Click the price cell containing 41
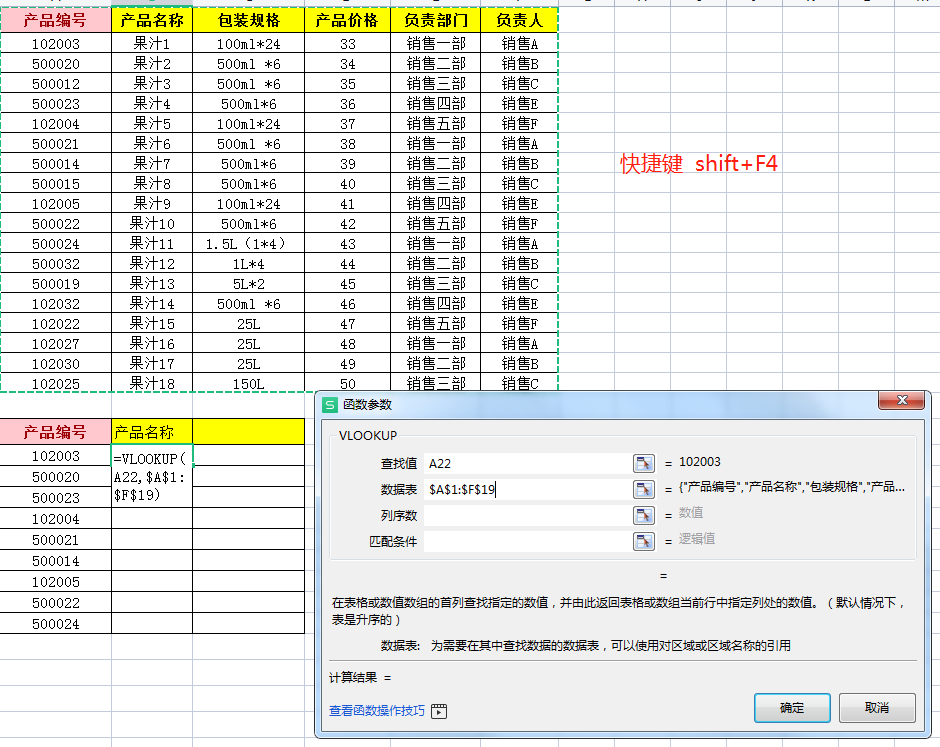This screenshot has height=747, width=940. pyautogui.click(x=347, y=203)
